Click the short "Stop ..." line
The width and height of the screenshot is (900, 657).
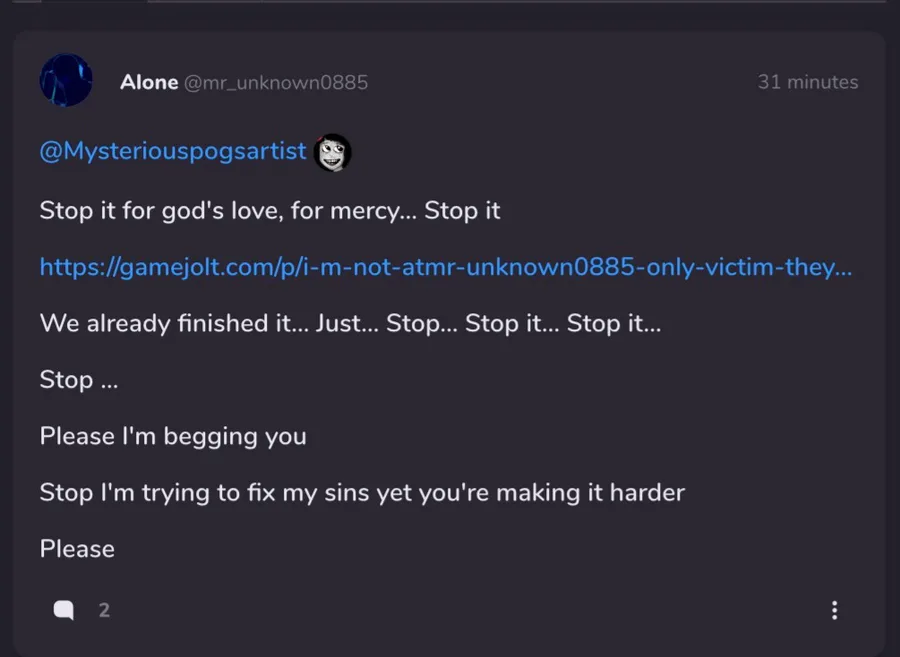79,380
